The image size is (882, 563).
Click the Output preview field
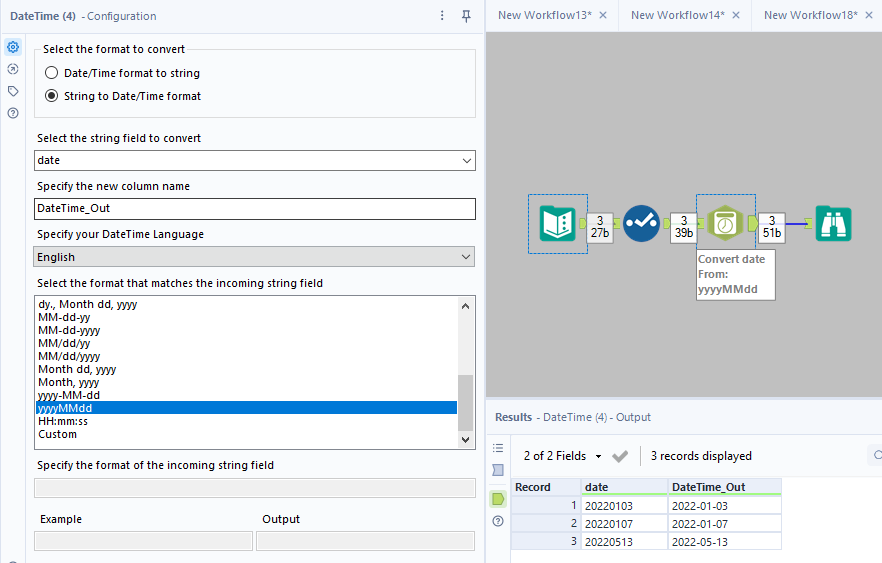point(365,541)
